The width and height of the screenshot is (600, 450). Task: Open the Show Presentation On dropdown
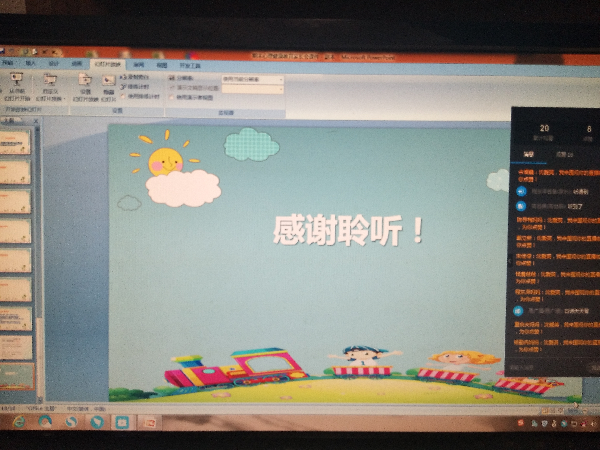point(253,89)
